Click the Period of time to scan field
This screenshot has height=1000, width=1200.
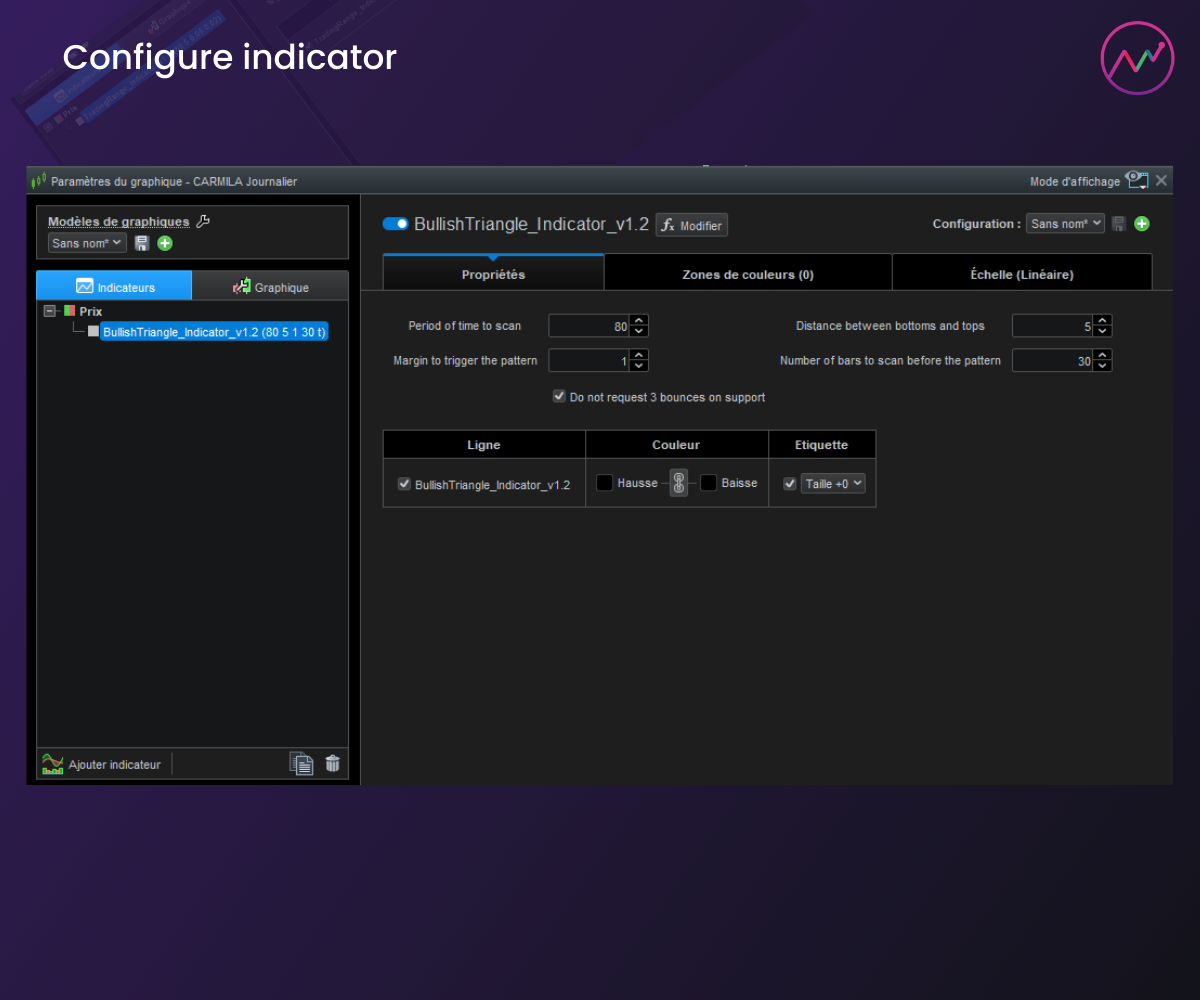pos(589,326)
